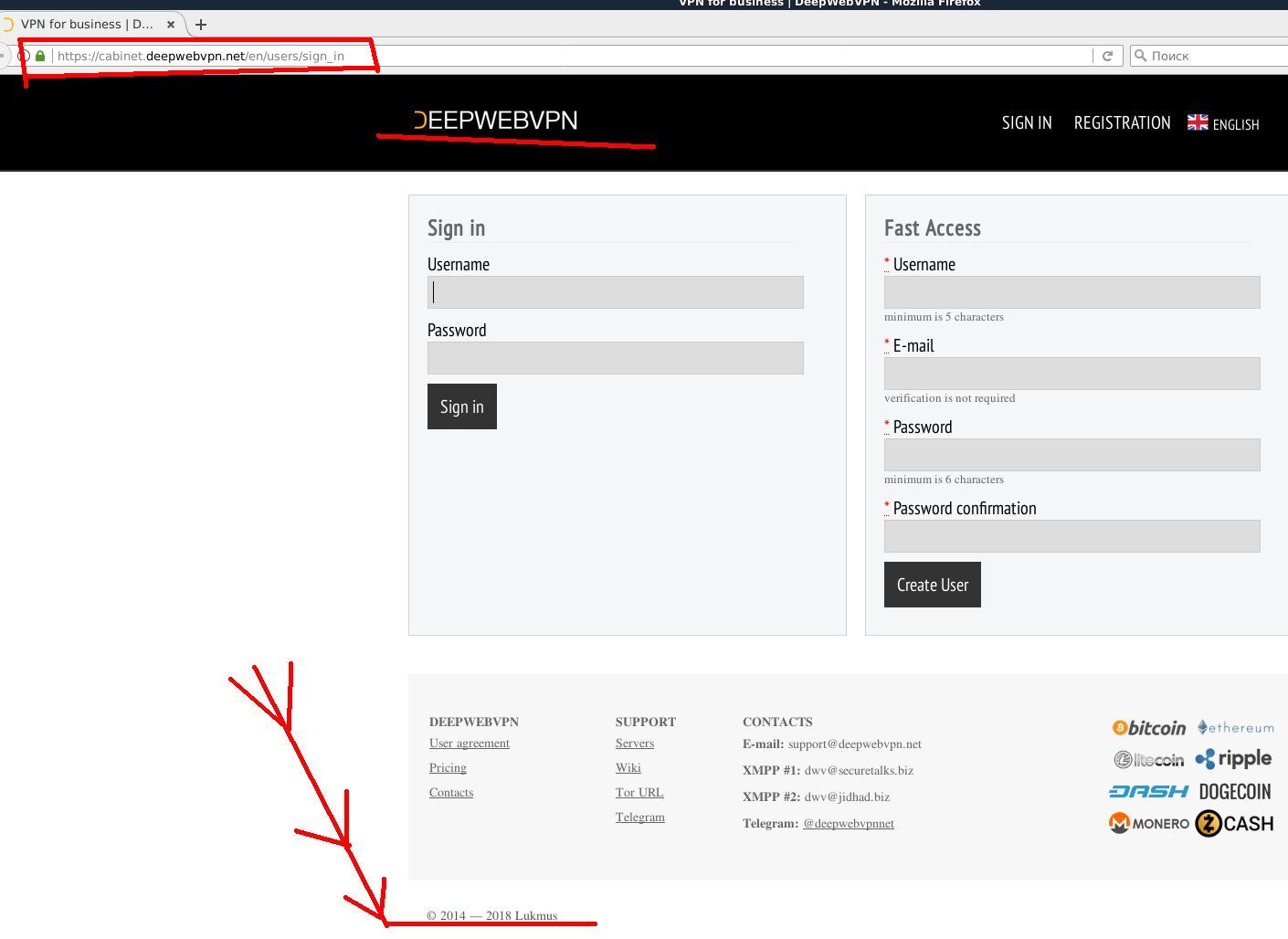Click the ZCASH logo
1288x939 pixels.
(x=1234, y=824)
